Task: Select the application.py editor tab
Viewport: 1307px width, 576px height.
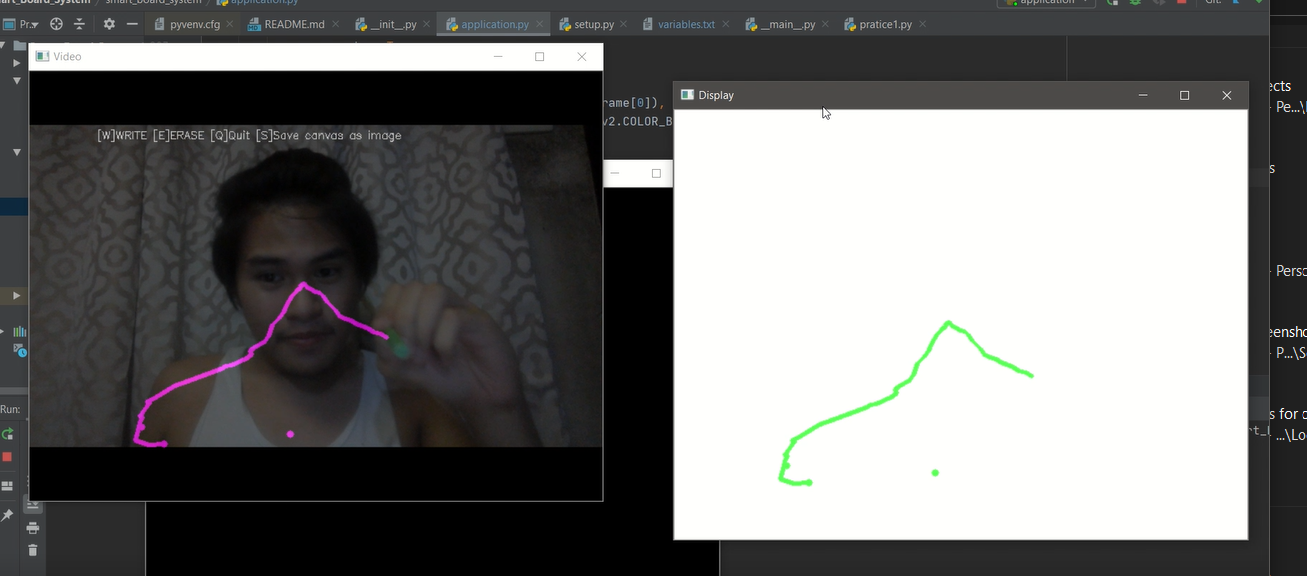Action: 495,24
